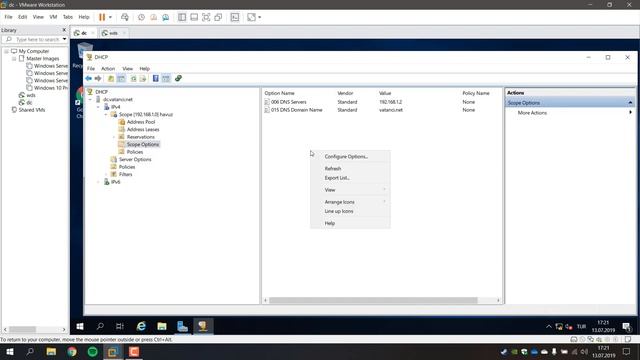This screenshot has height=360, width=640.
Task: Expand the More Actions arrow
Action: click(x=631, y=113)
